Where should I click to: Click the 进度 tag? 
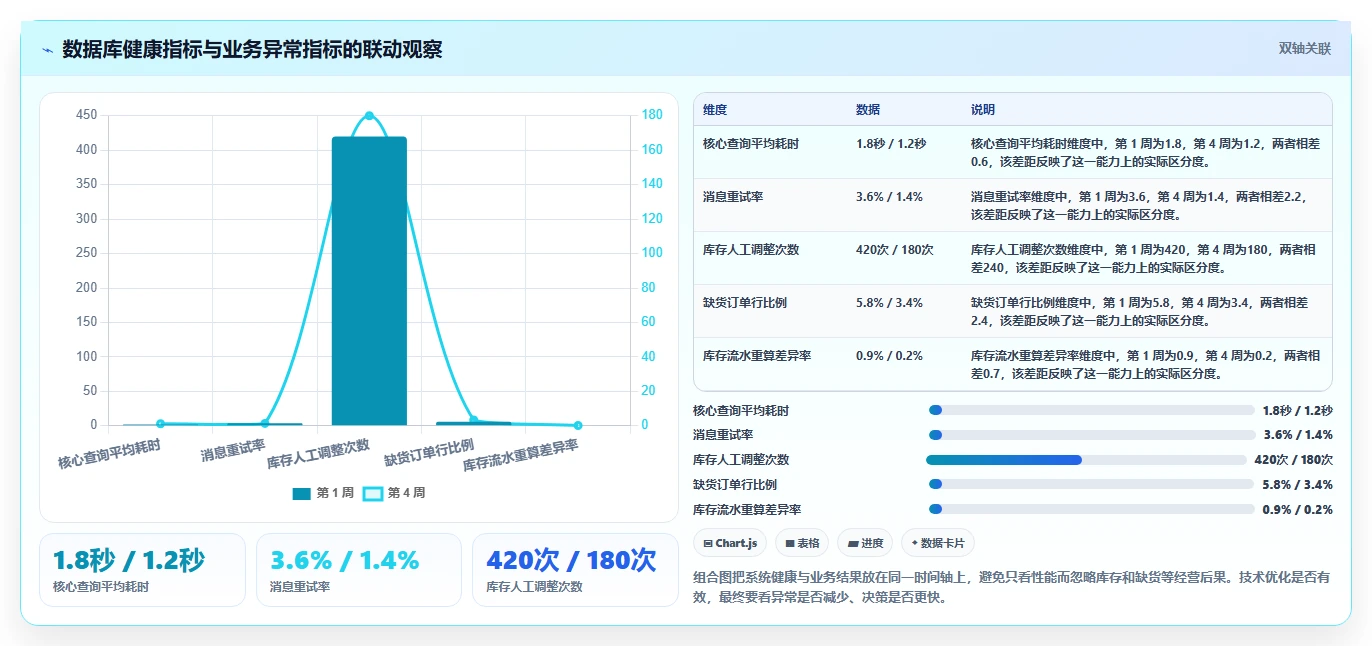(865, 543)
